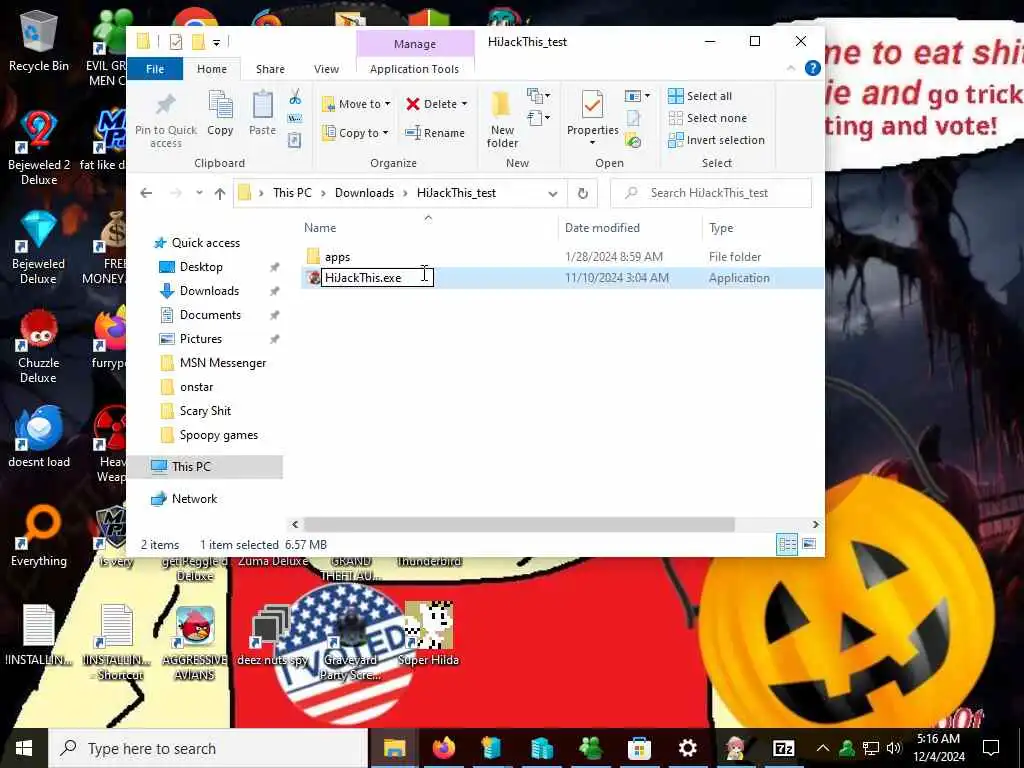The height and width of the screenshot is (768, 1024).
Task: Open the Easy access dropdown
Action: [x=539, y=118]
